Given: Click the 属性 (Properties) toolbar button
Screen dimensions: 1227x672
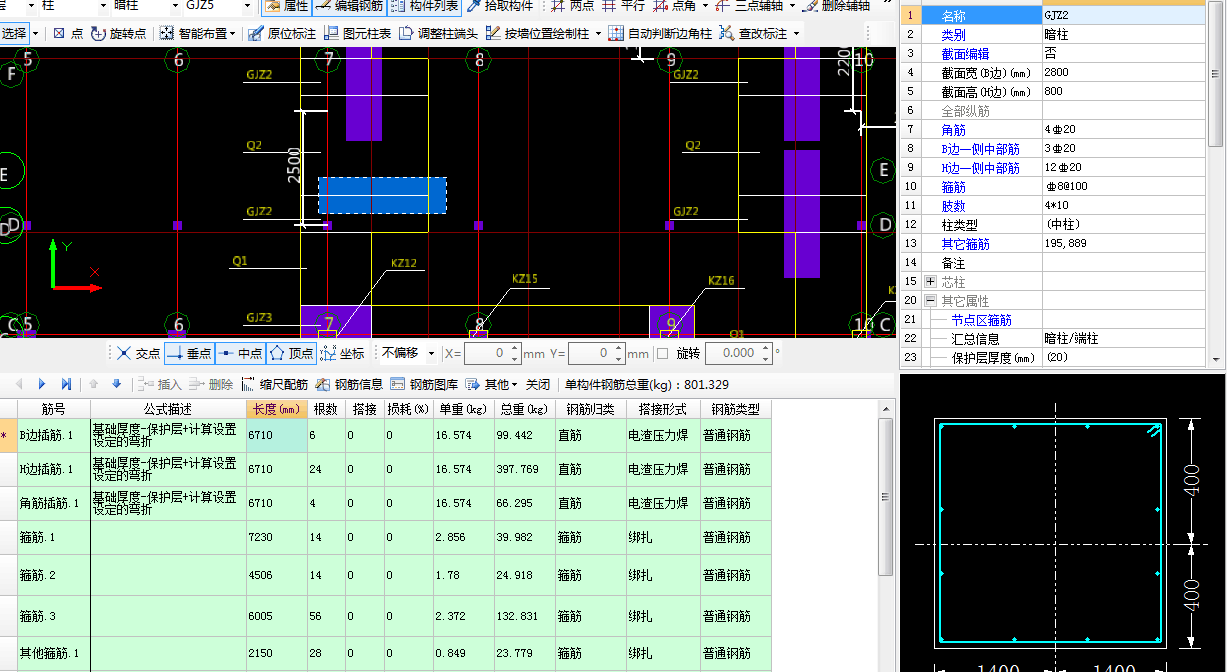Looking at the screenshot, I should [x=287, y=6].
